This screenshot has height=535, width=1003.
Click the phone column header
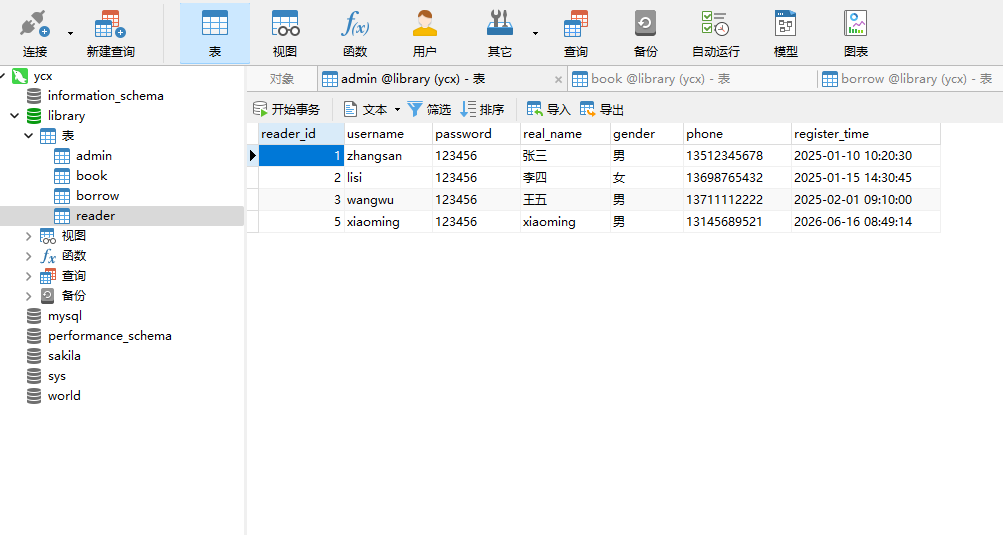tap(737, 134)
